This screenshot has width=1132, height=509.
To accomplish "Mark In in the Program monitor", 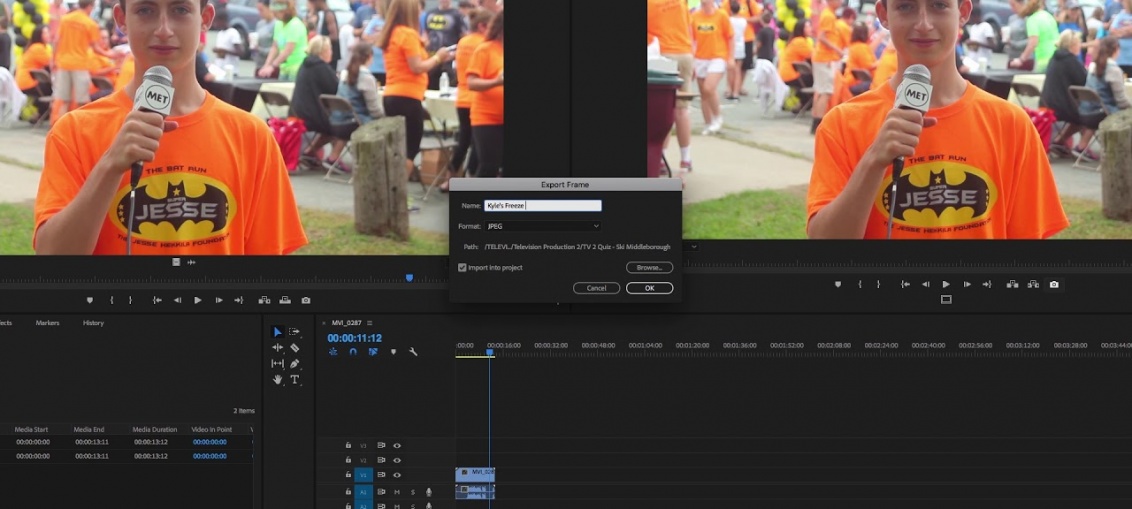I will coord(859,284).
